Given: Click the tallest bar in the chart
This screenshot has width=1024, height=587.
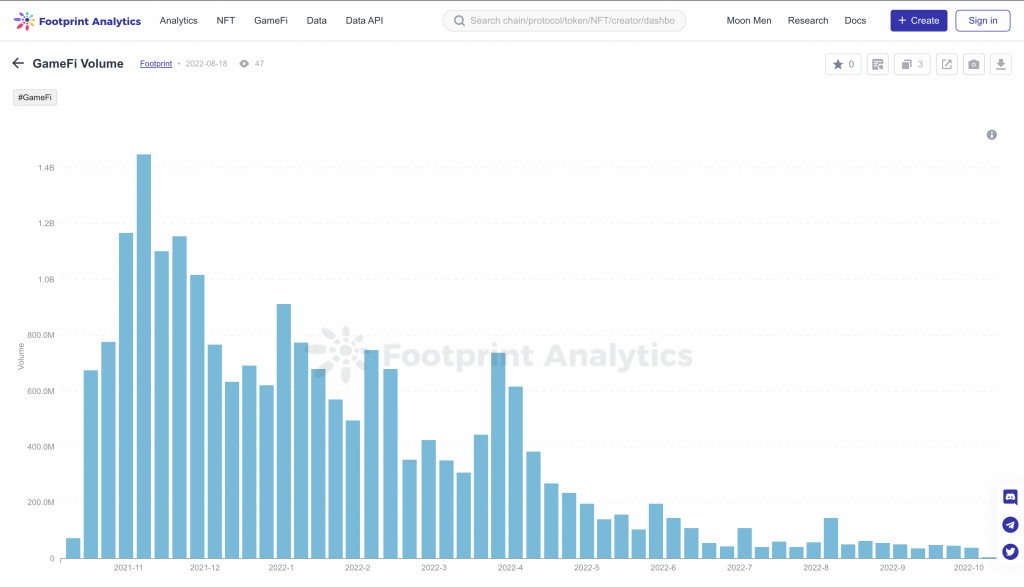Looking at the screenshot, I should (144, 356).
